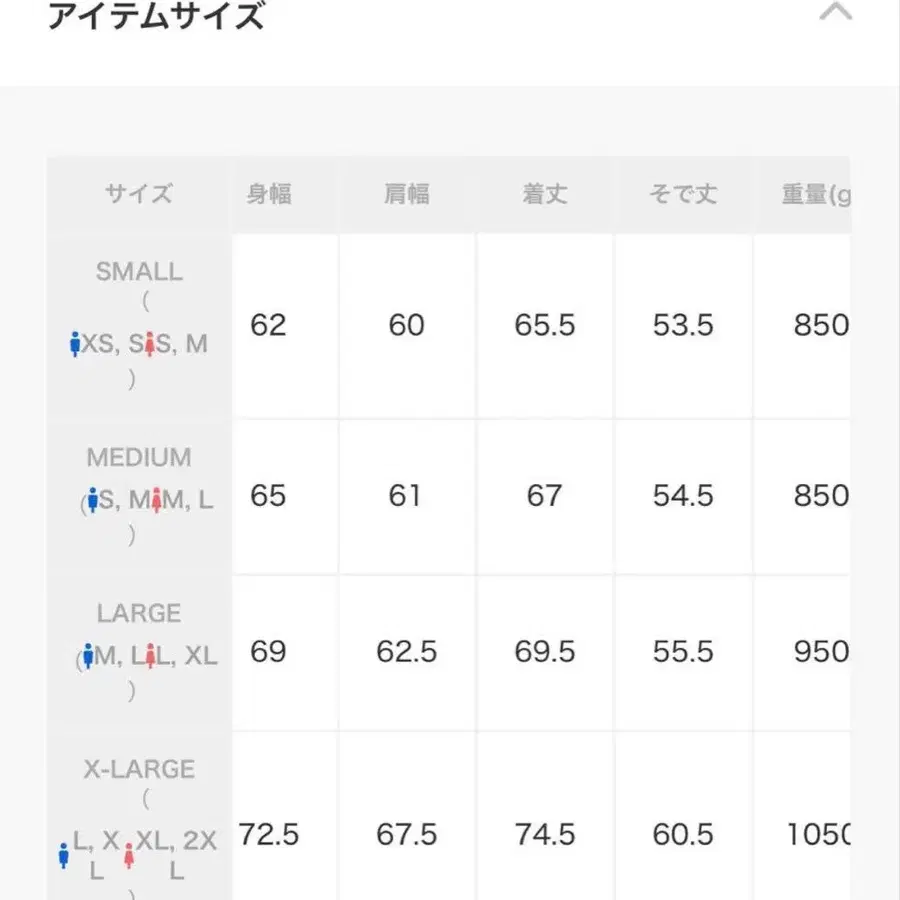The width and height of the screenshot is (900, 900).
Task: Click the 着丈 value 65.5 for SMALL
Action: point(545,325)
